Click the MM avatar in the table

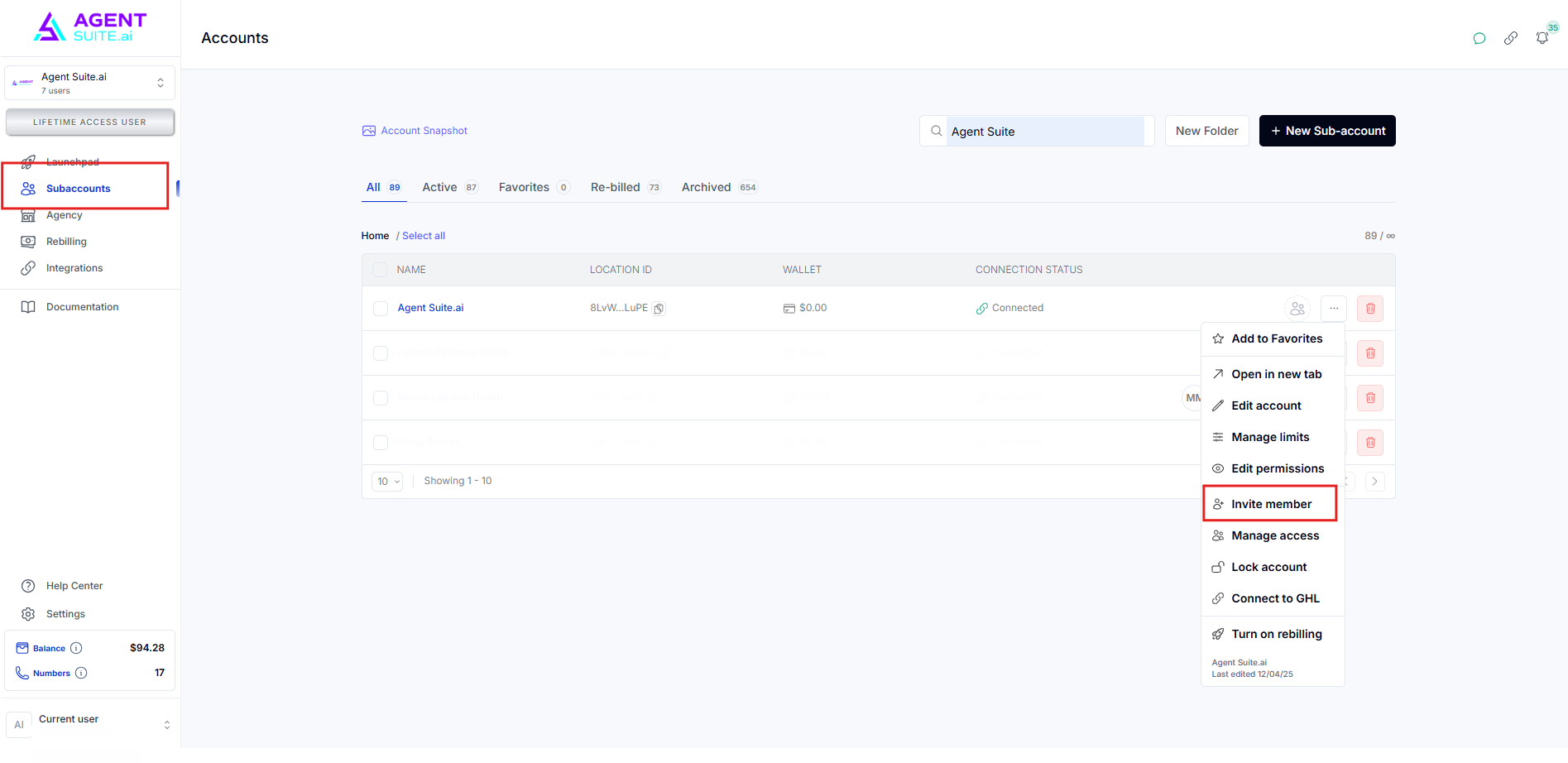pyautogui.click(x=1192, y=398)
